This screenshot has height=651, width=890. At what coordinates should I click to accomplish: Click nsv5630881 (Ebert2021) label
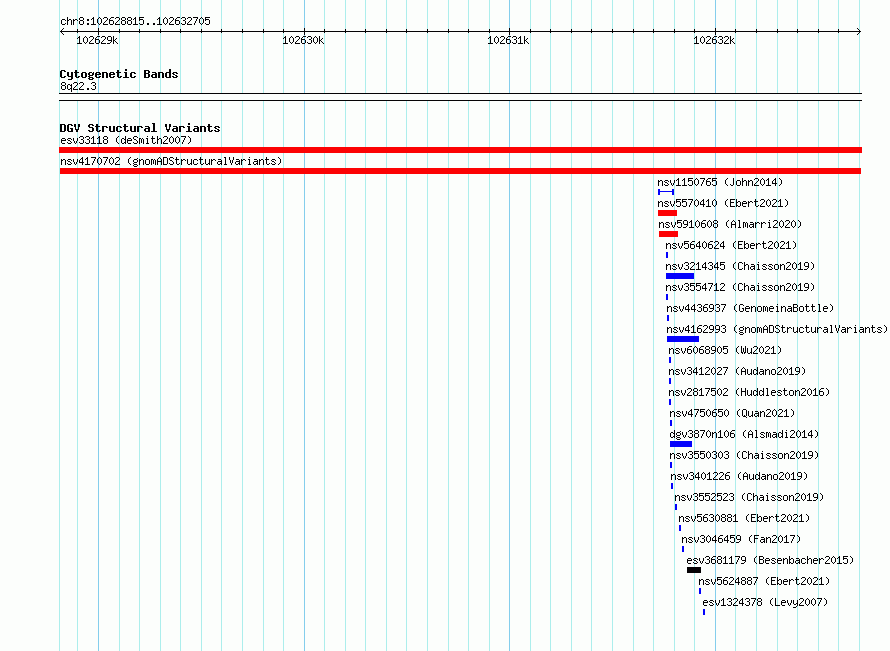[x=744, y=518]
